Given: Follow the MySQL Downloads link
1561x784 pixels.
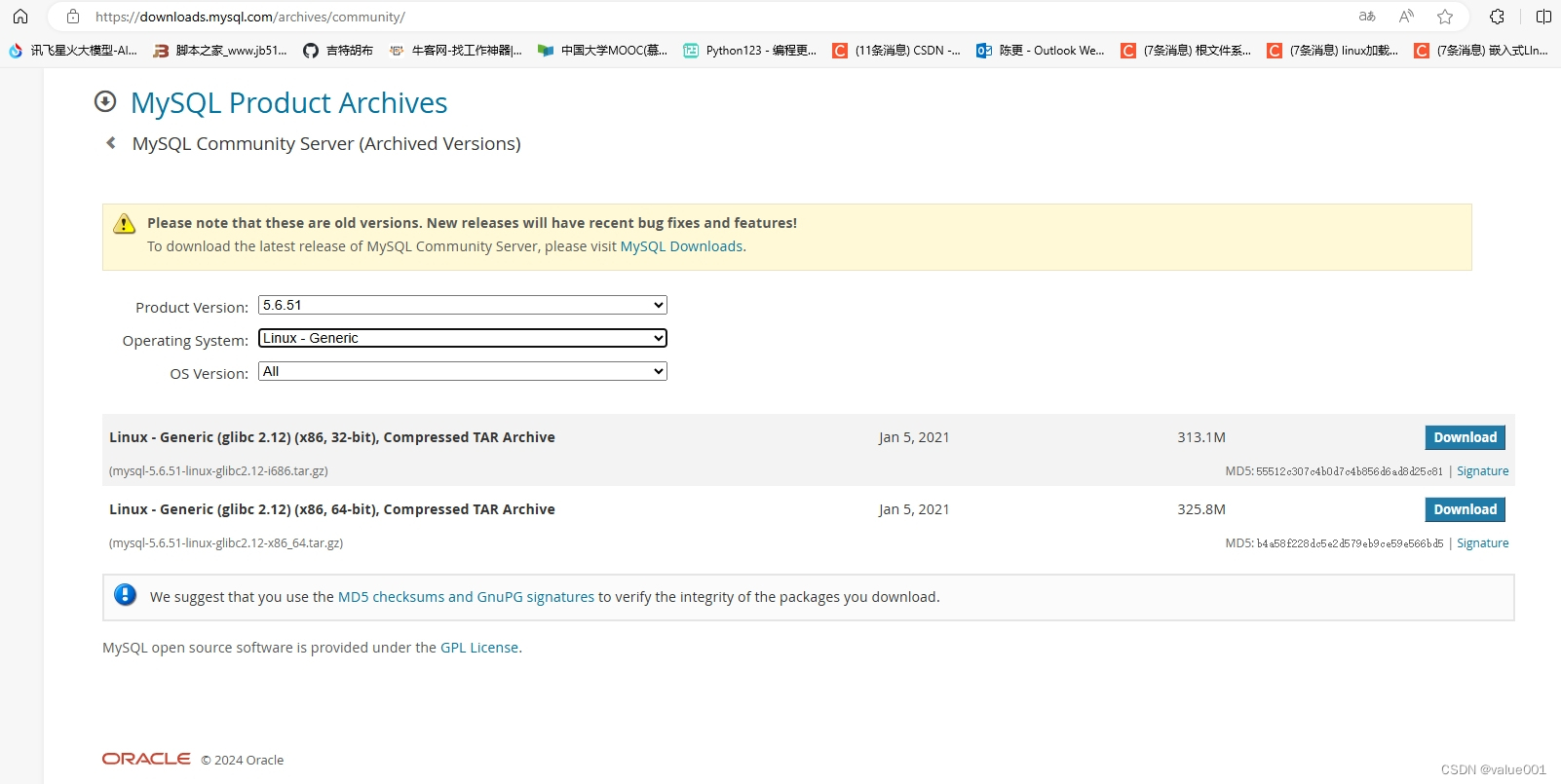Looking at the screenshot, I should [x=681, y=246].
